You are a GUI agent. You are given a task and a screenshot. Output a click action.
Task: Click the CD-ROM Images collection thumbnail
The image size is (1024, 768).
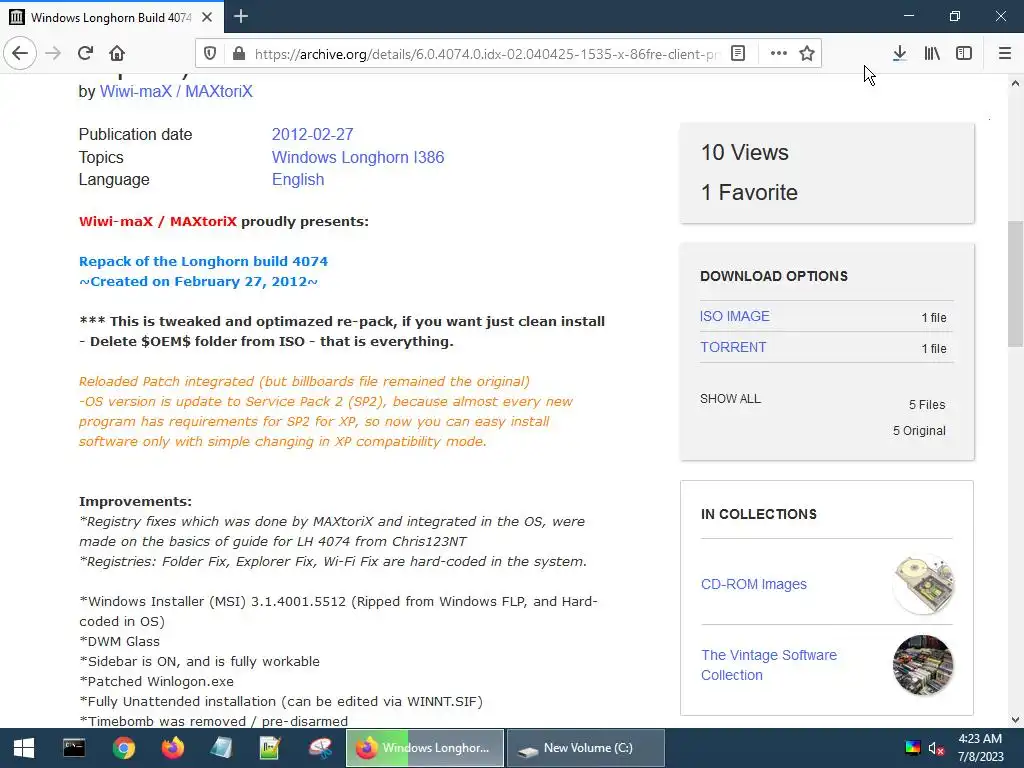[923, 584]
